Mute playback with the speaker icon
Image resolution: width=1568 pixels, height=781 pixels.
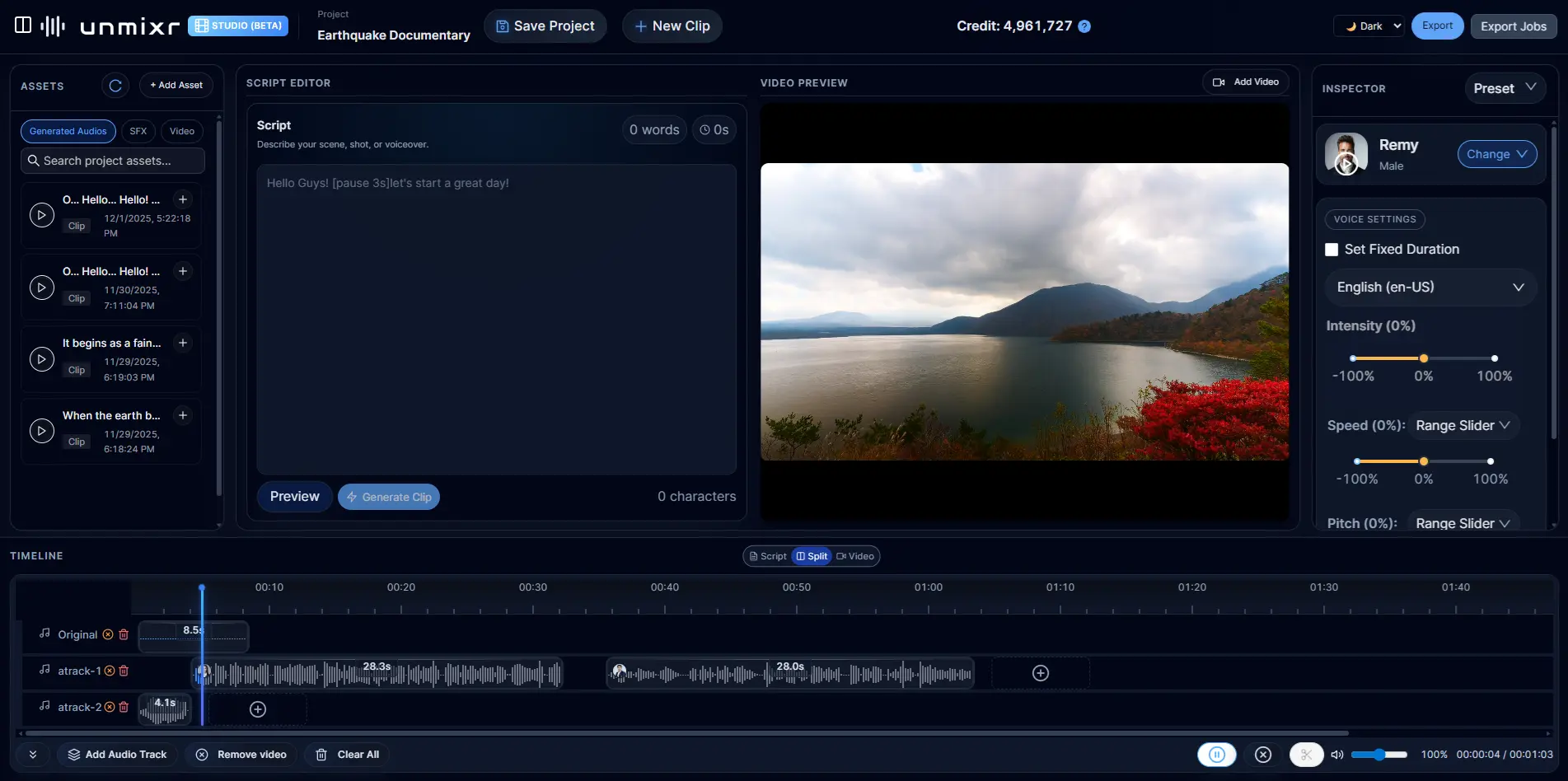coord(1337,754)
